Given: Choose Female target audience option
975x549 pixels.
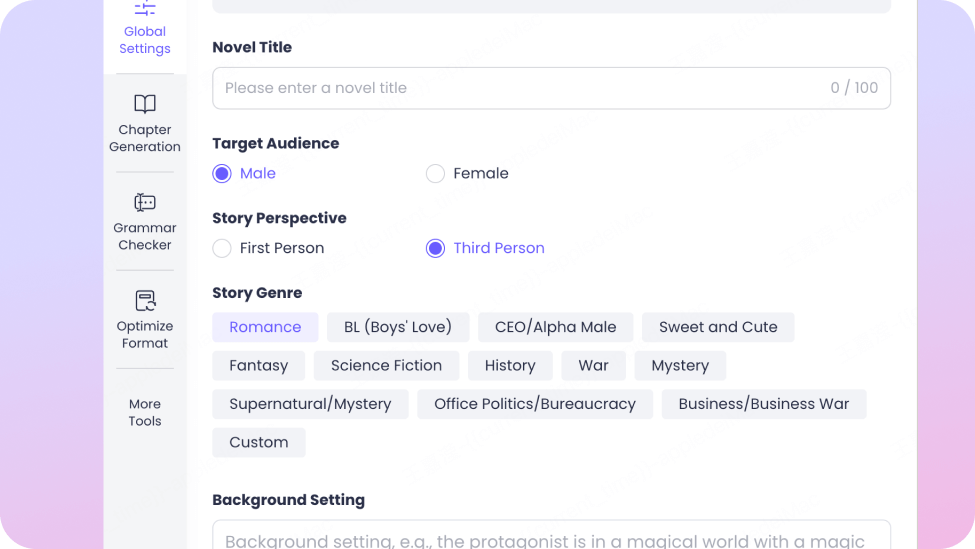Looking at the screenshot, I should pyautogui.click(x=435, y=174).
